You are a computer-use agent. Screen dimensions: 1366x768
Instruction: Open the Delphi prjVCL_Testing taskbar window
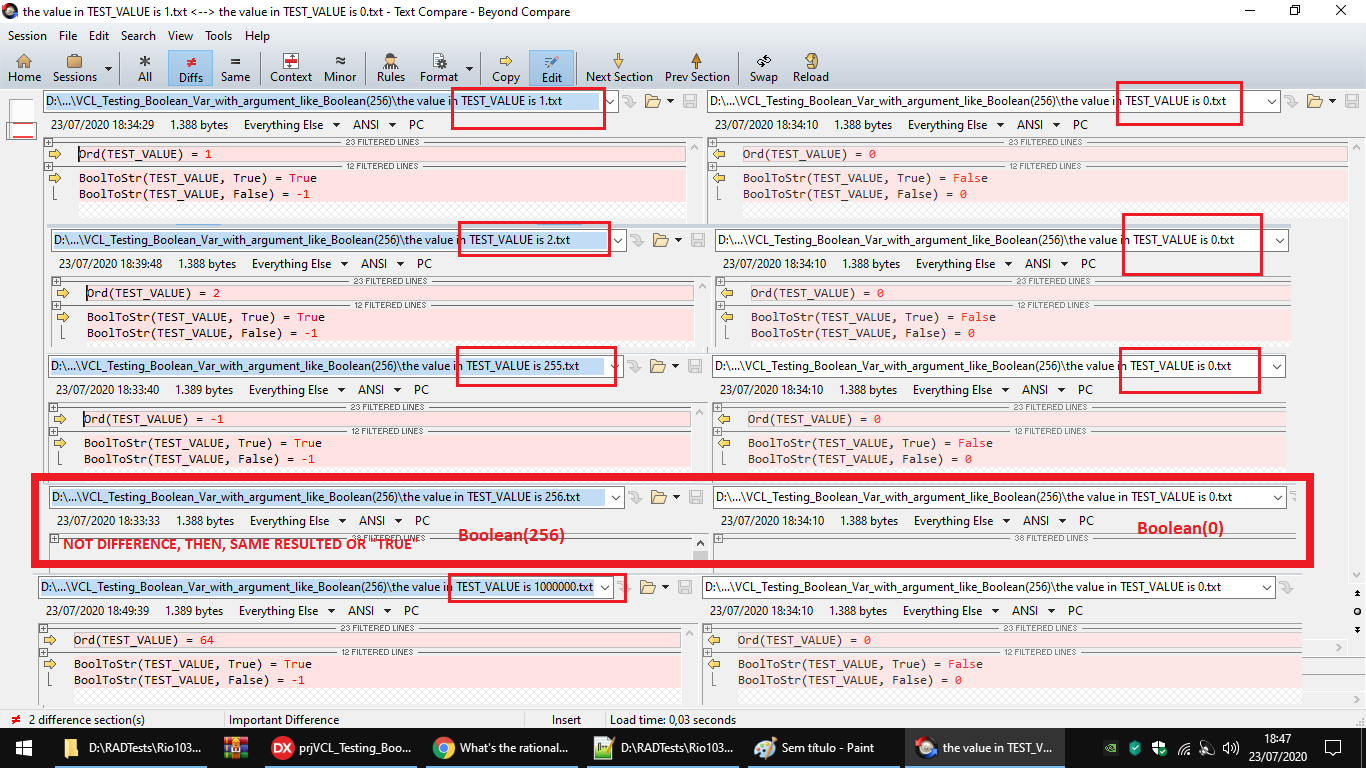[x=344, y=747]
